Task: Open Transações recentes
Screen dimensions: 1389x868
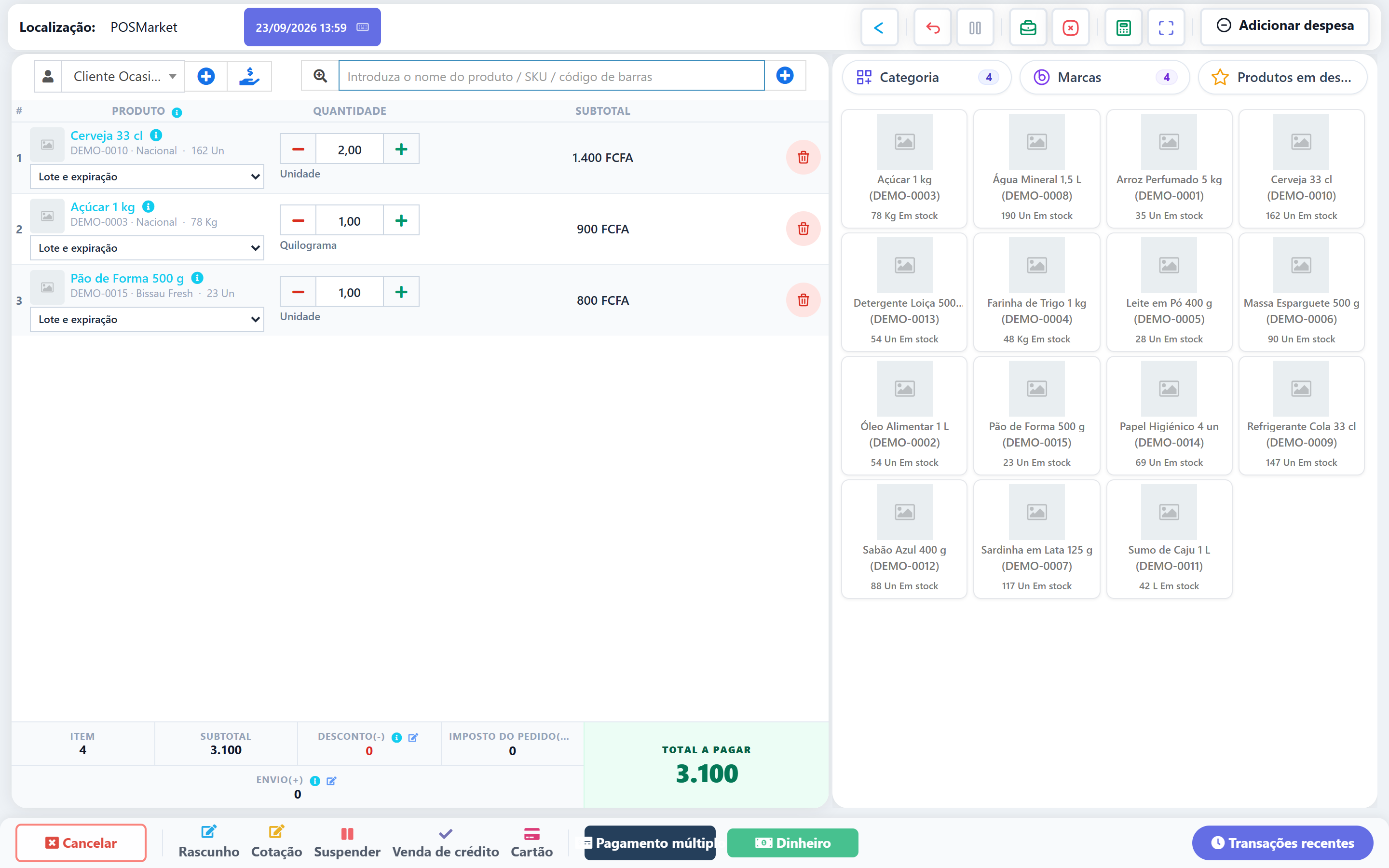Action: 1282,843
